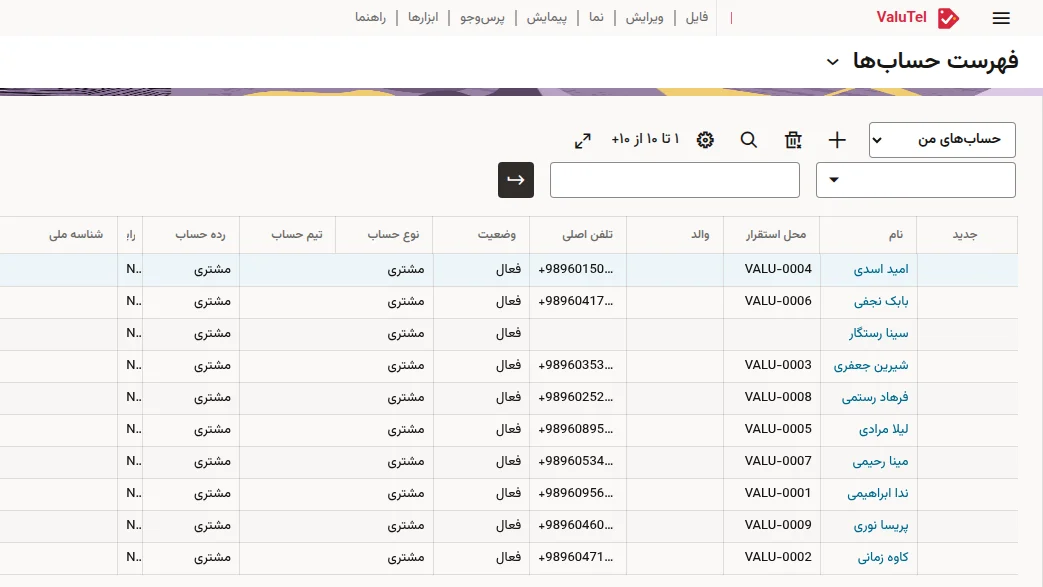Click phone number +98960150...
Screen dimensions: 1043x587
pos(576,269)
